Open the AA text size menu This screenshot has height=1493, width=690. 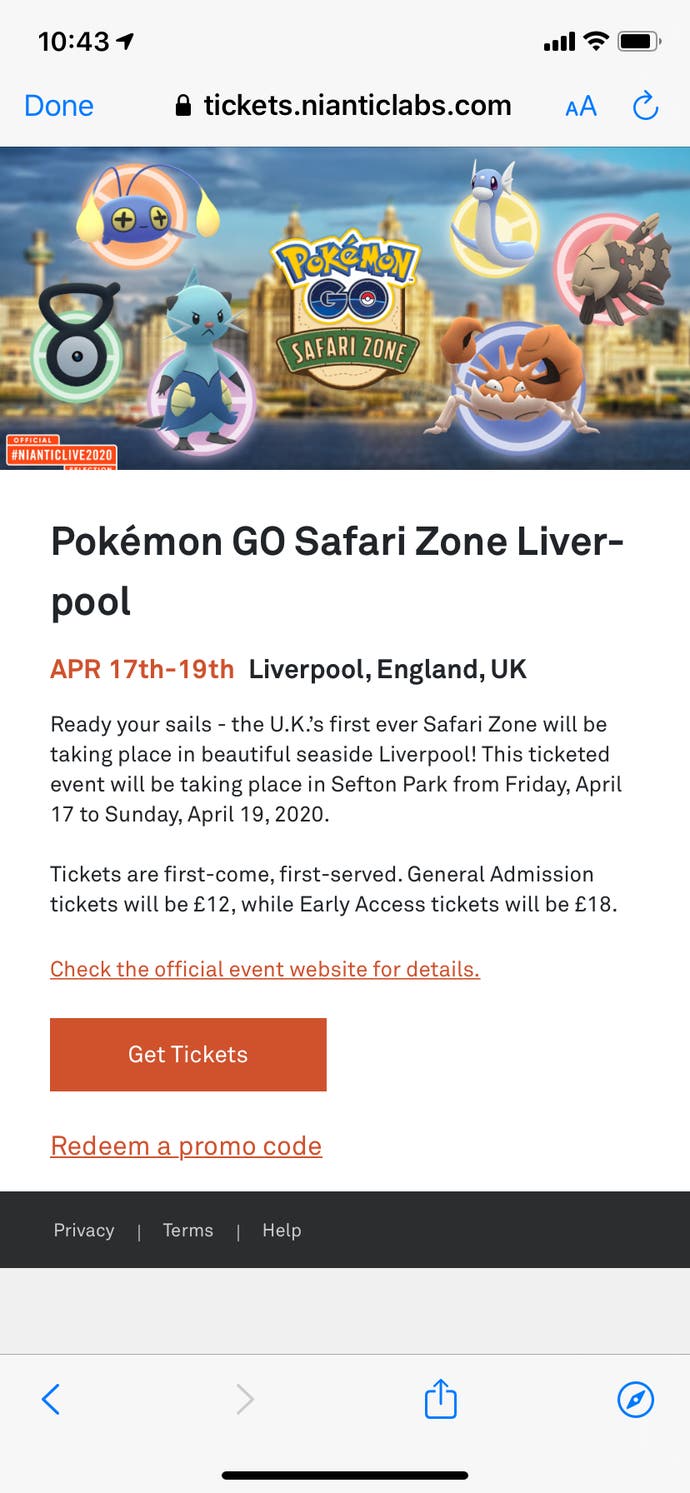(x=580, y=106)
